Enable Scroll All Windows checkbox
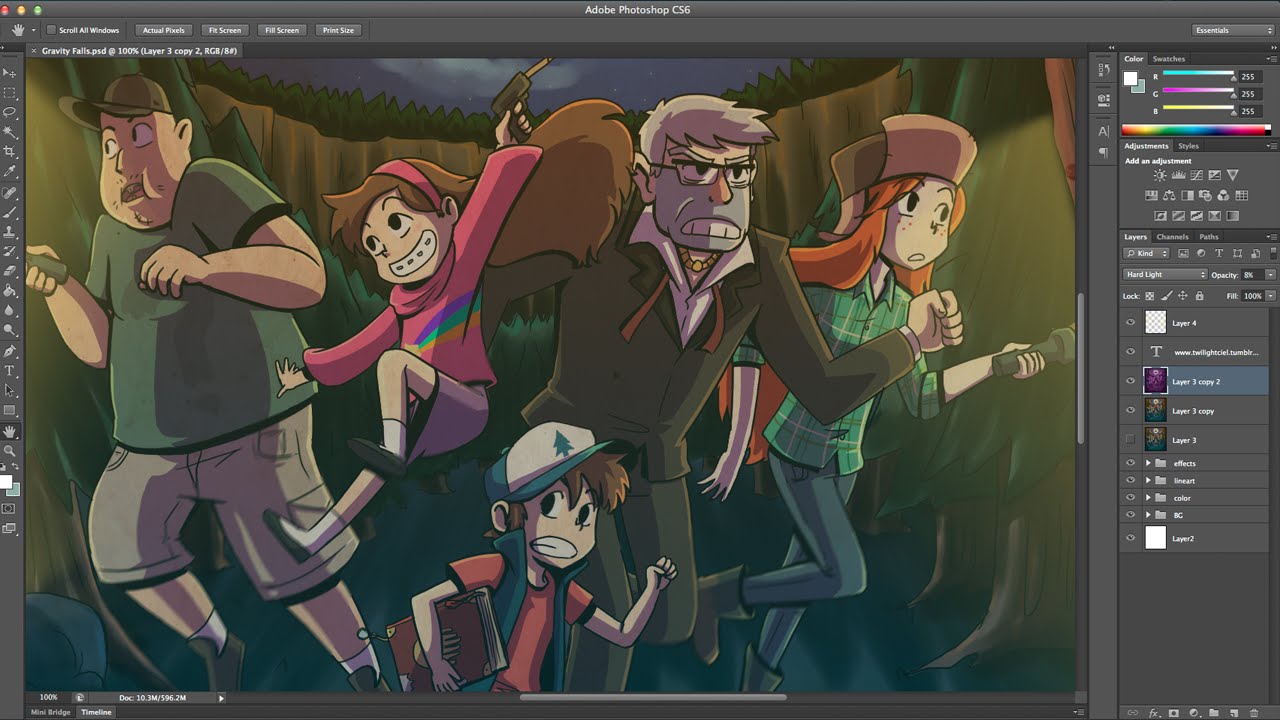 (x=52, y=30)
